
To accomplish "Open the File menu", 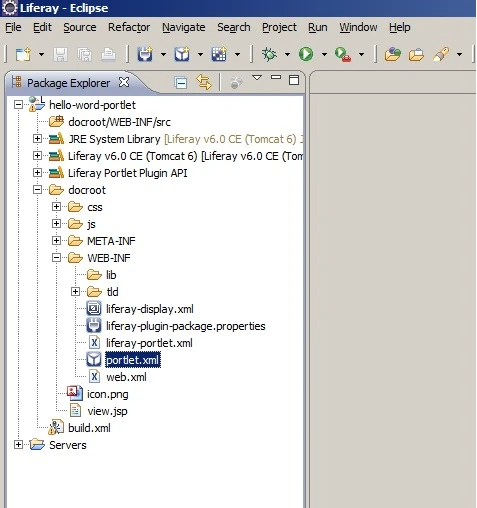I will [x=13, y=27].
